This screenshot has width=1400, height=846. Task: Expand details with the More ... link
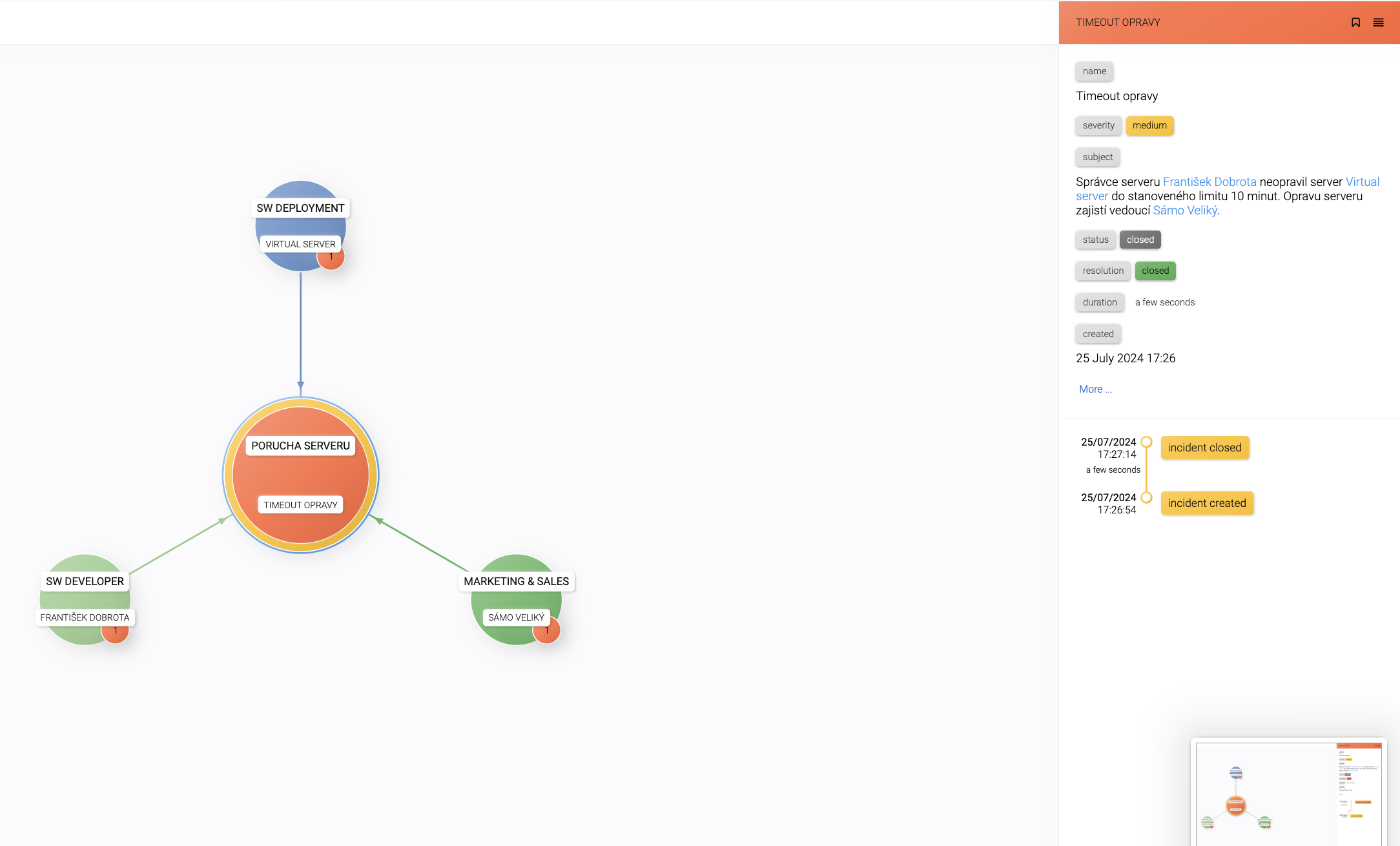pos(1095,389)
